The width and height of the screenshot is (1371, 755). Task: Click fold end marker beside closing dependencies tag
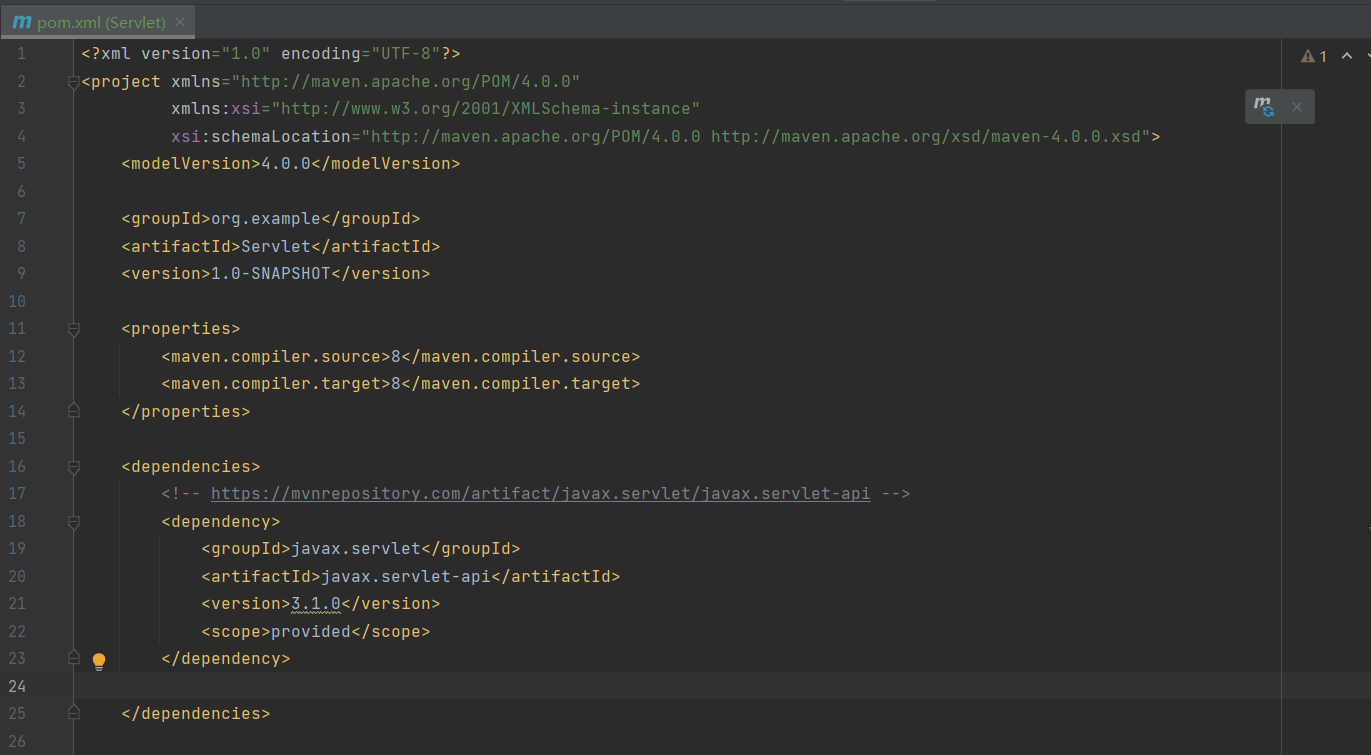click(x=73, y=714)
